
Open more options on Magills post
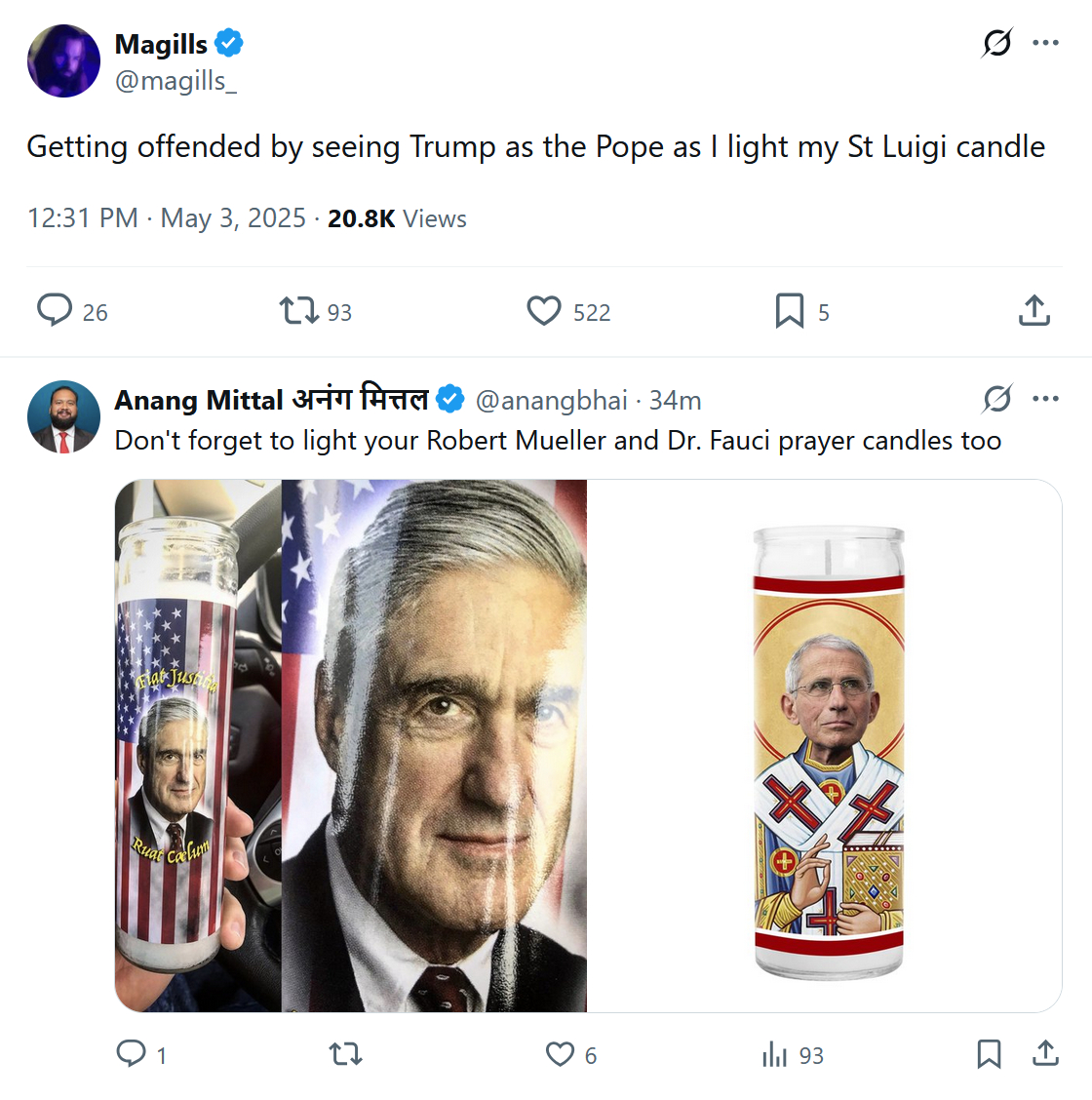[1045, 43]
